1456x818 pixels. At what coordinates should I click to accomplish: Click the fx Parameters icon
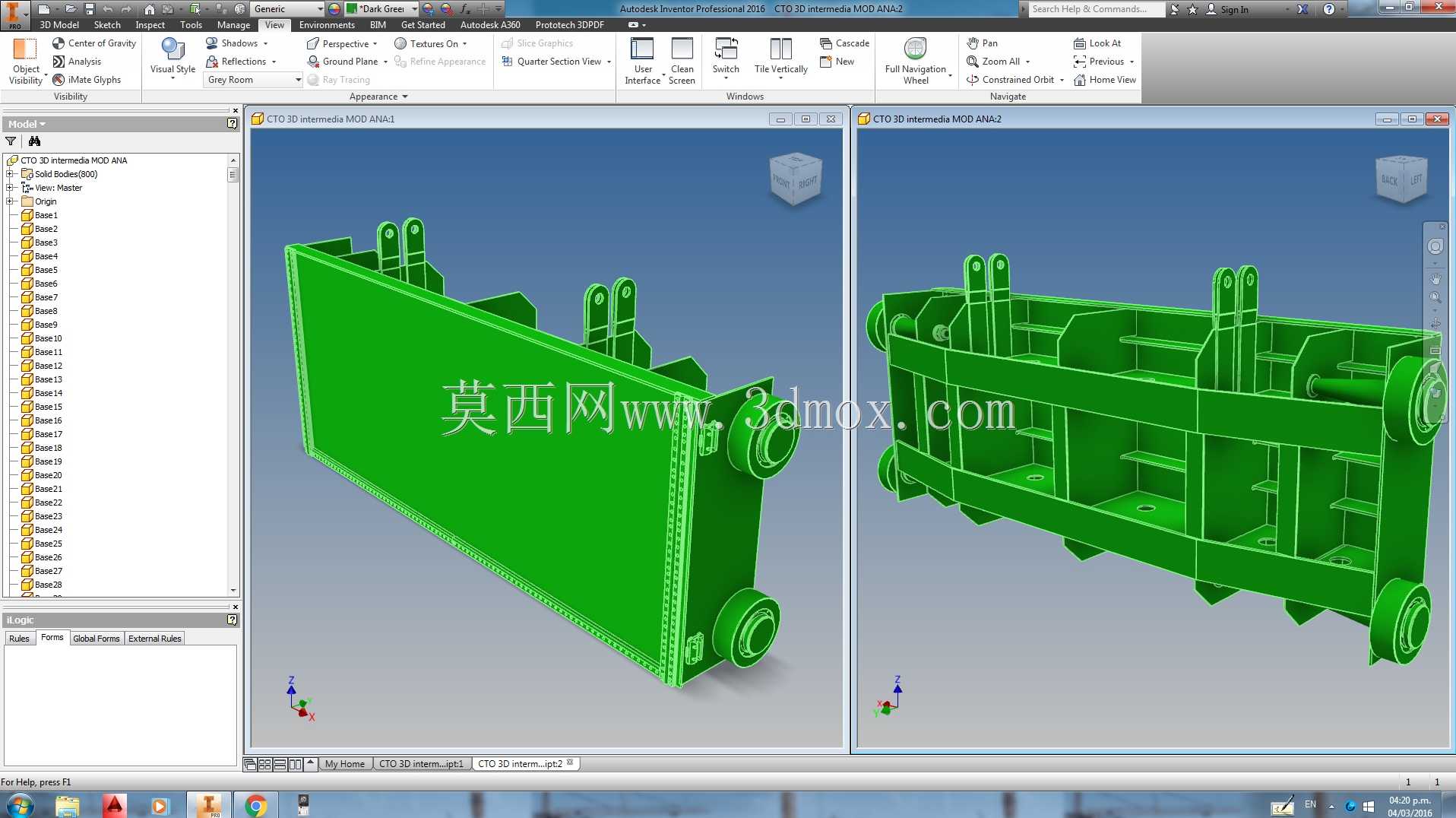point(464,9)
